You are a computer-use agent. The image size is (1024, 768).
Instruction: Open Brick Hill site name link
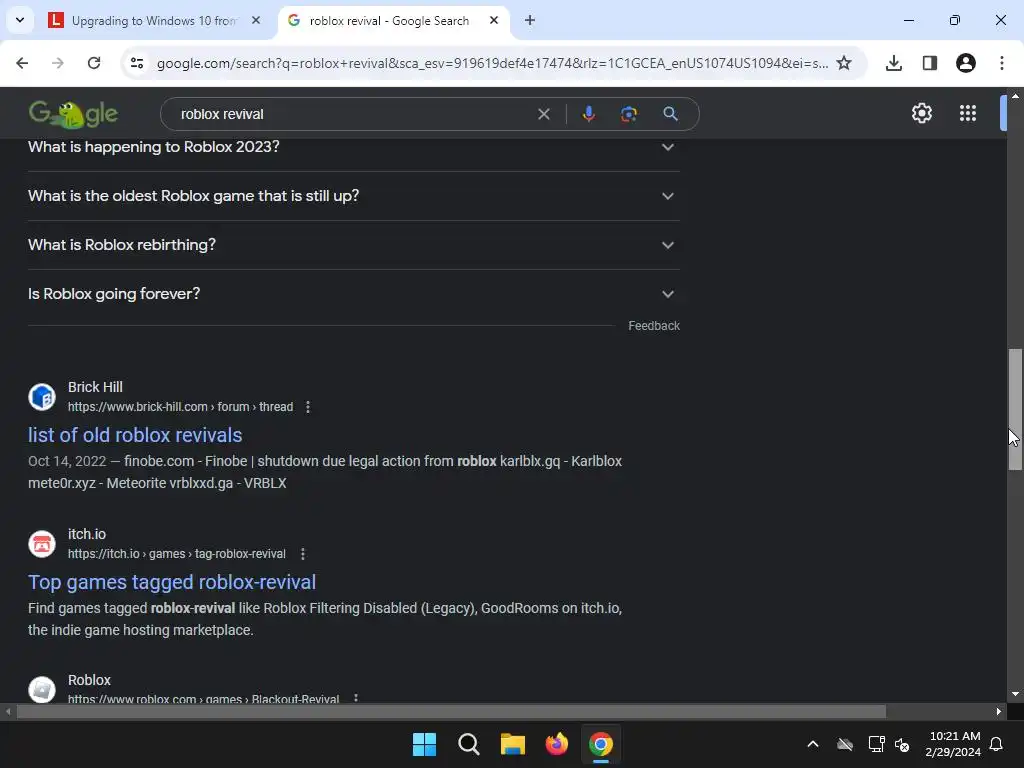95,387
